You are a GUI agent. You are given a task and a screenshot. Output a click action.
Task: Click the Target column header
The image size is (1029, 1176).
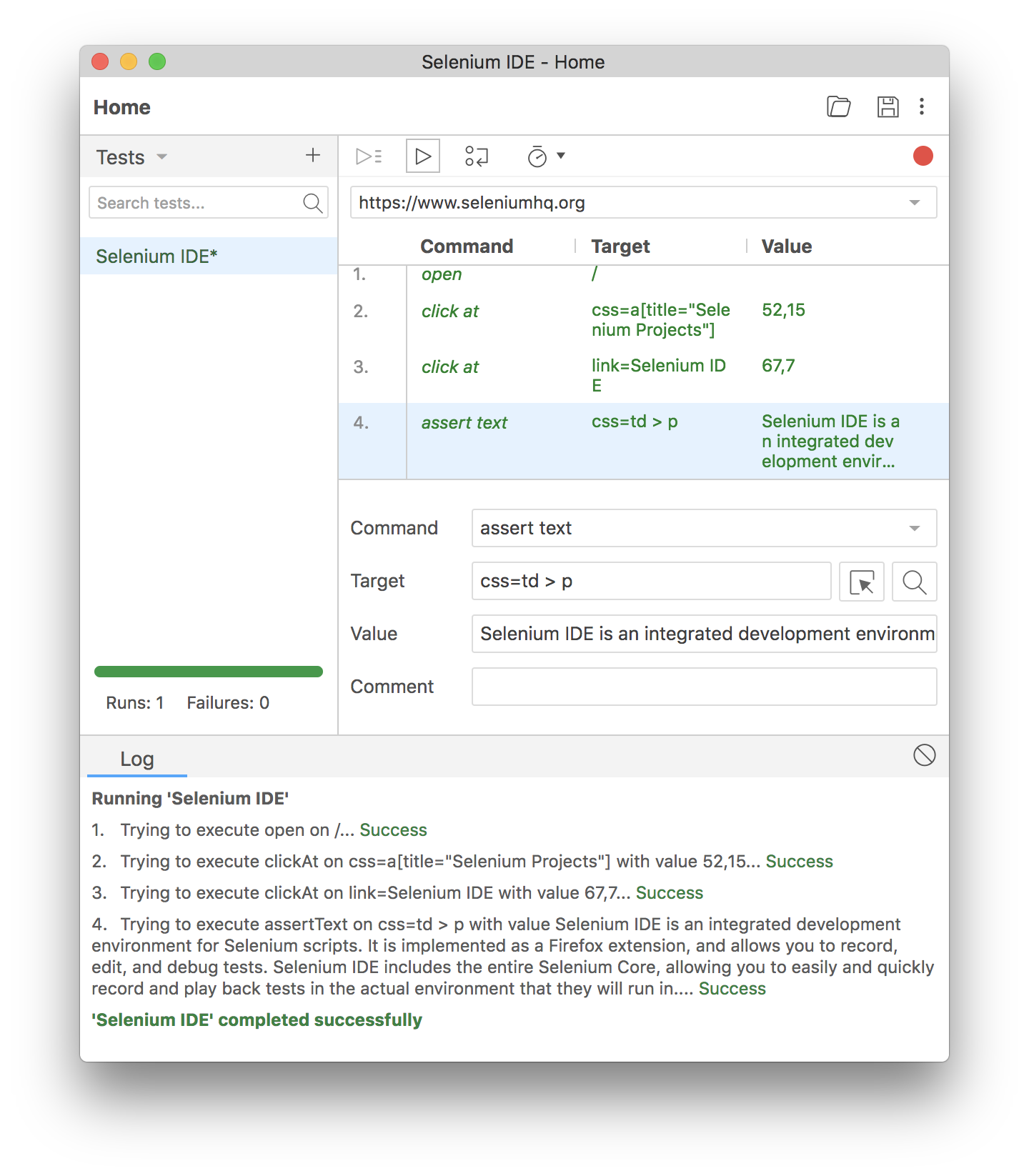coord(620,246)
